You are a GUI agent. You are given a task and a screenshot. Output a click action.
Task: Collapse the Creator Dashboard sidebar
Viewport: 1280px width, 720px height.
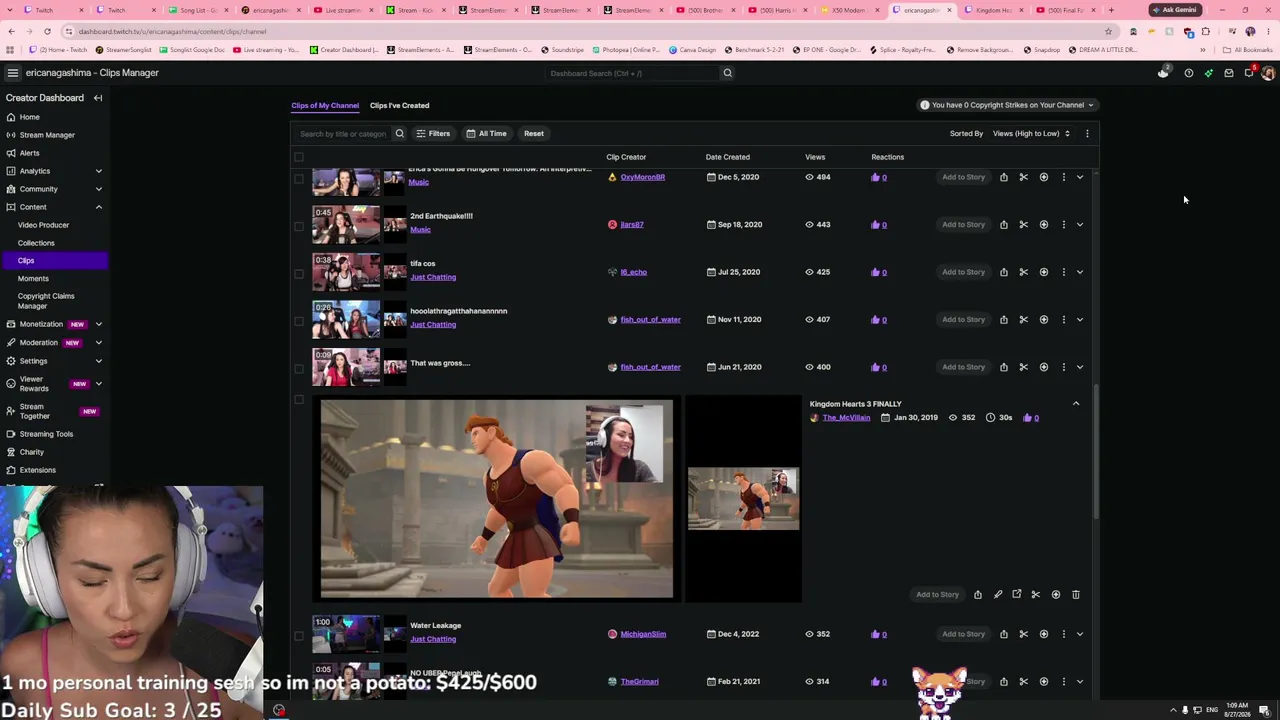98,98
